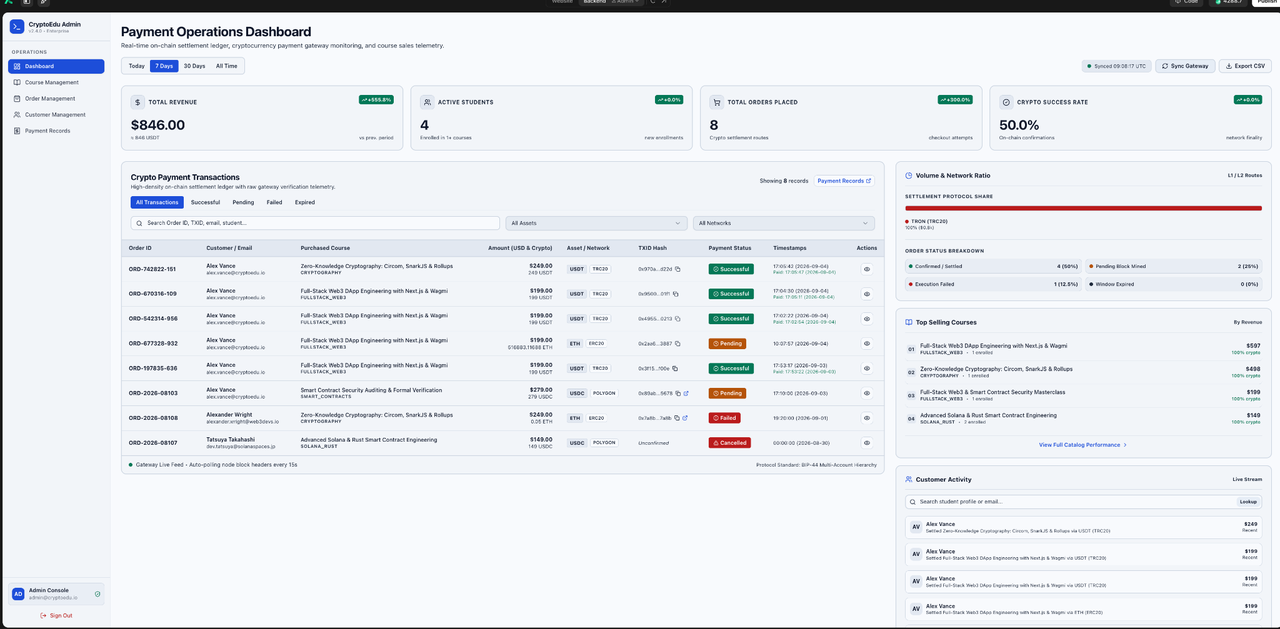
Task: Select the 7 Days time range
Action: (x=164, y=66)
